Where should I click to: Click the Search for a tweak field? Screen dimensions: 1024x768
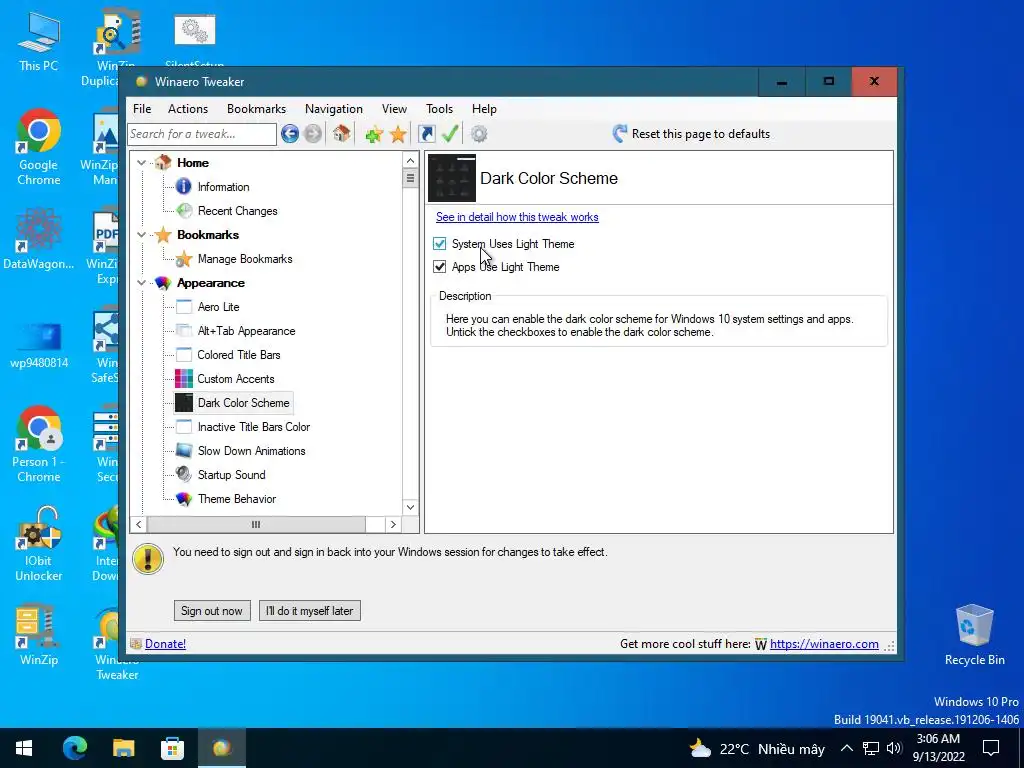202,134
